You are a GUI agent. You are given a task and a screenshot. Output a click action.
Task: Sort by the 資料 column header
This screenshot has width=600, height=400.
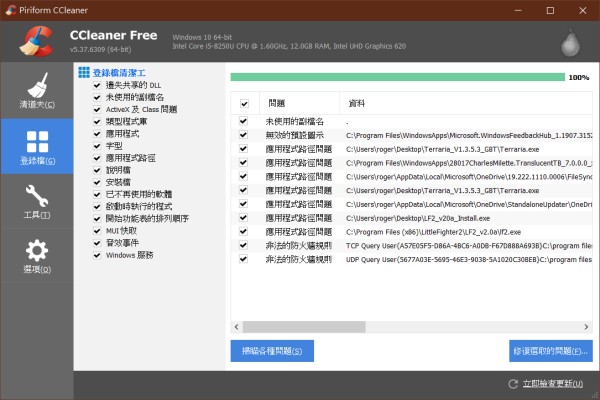tap(466, 103)
